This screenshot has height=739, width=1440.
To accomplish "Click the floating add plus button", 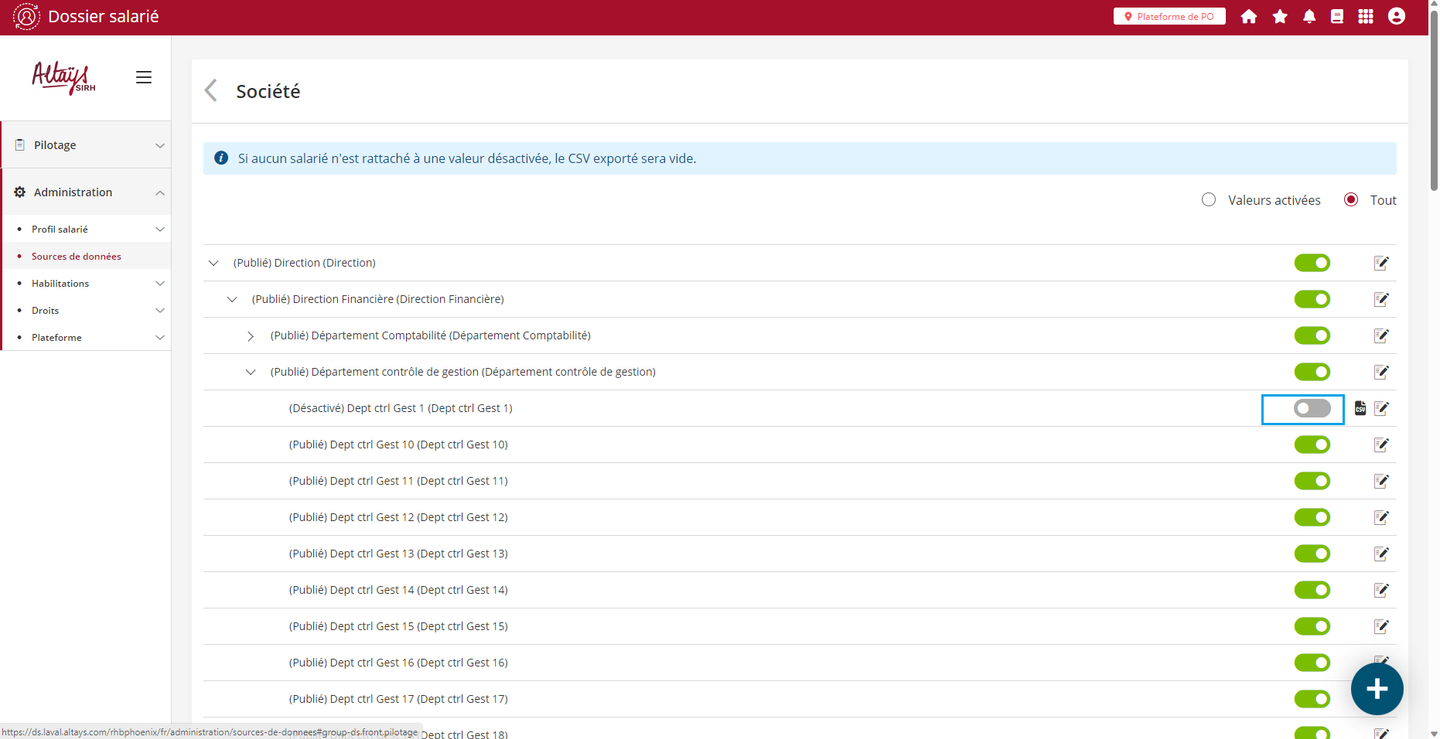I will [x=1376, y=688].
